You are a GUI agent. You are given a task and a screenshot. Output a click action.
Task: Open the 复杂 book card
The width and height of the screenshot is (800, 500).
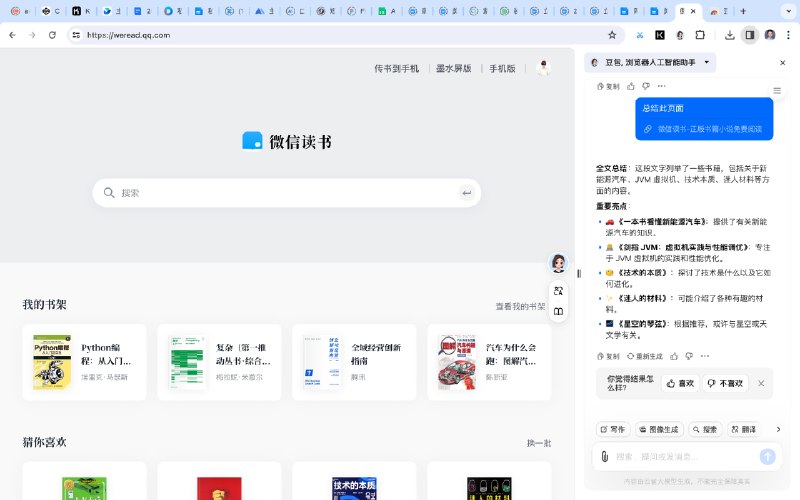point(219,362)
